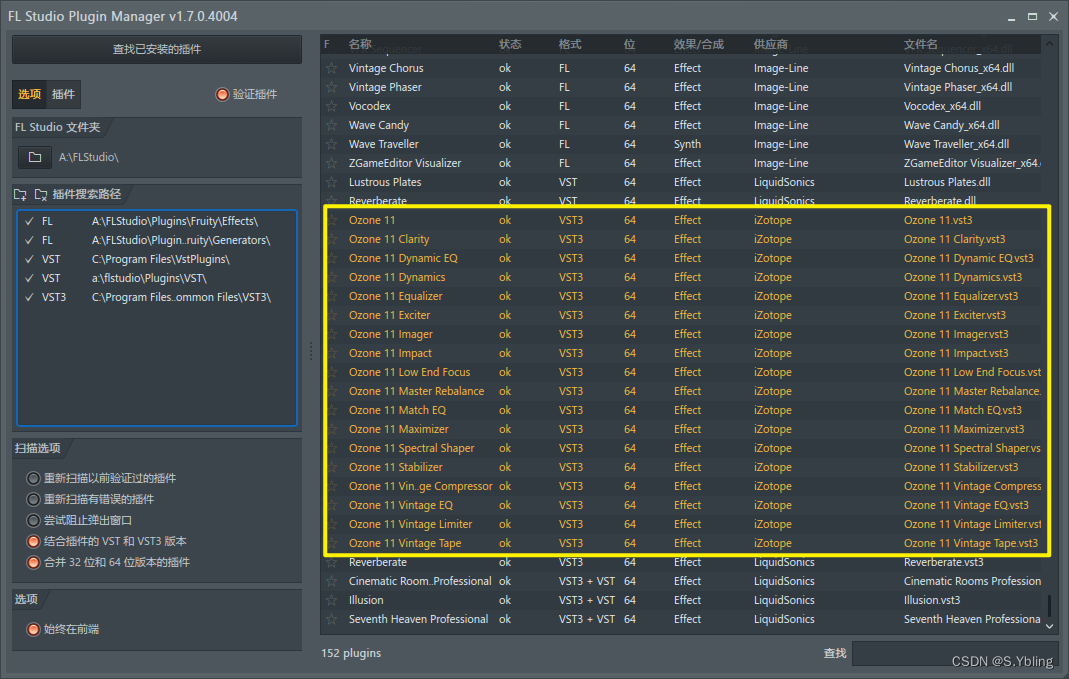Click the Vocodex_x64.dll file name
This screenshot has height=679, width=1069.
[942, 106]
